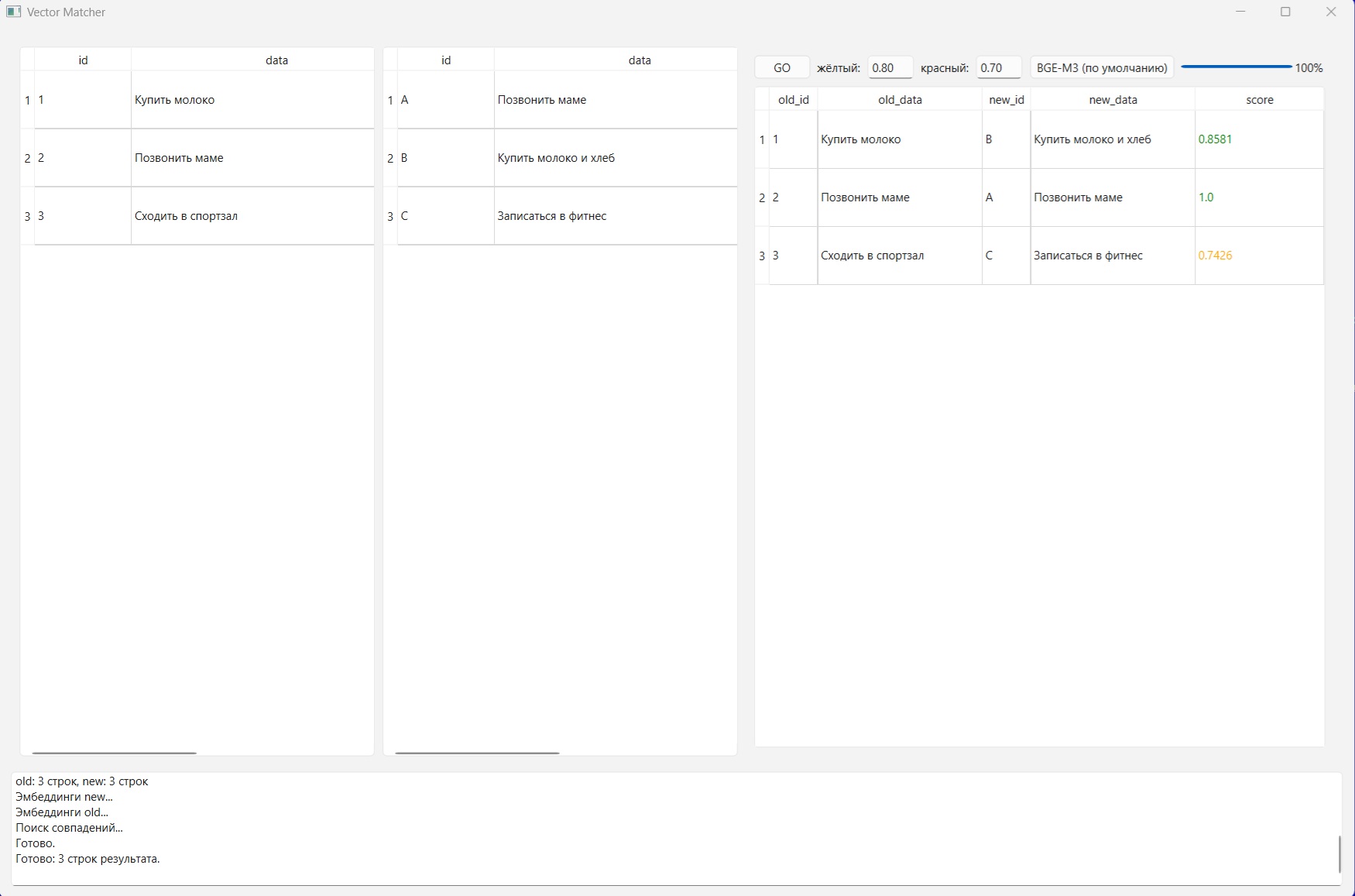Viewport: 1355px width, 896px height.
Task: Select the score cell 0.8581
Action: [1260, 139]
